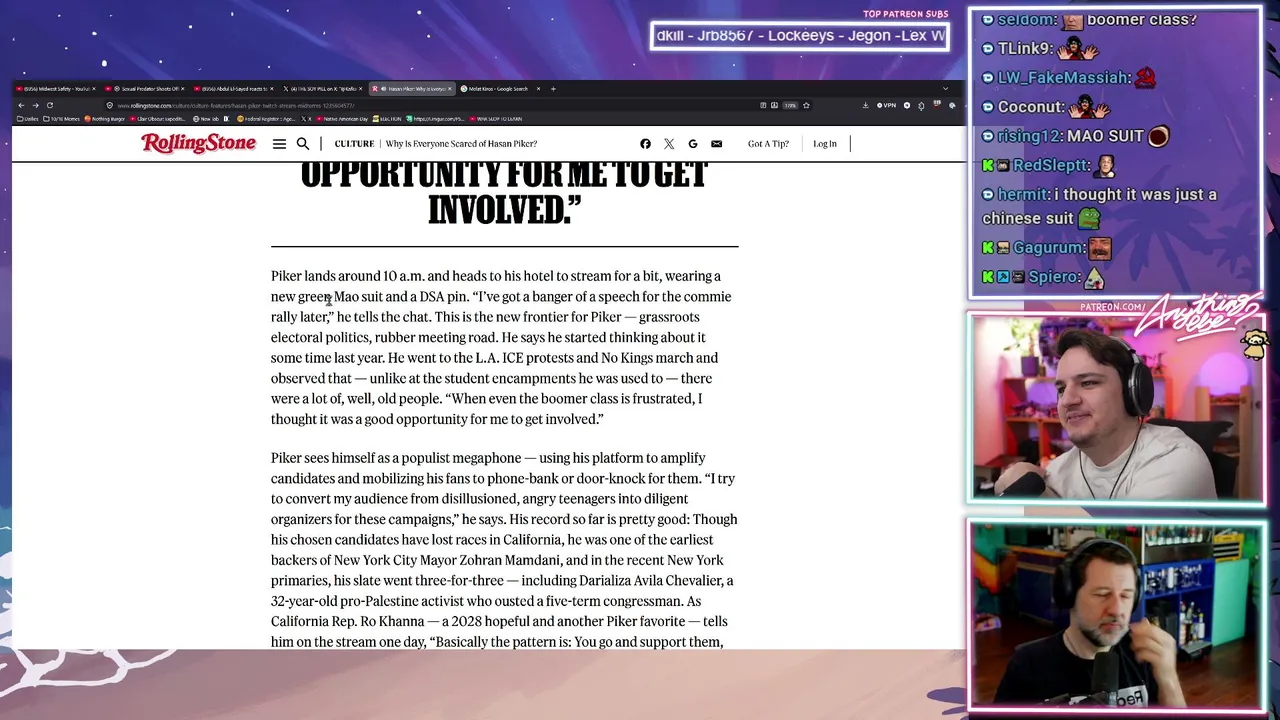This screenshot has height=720, width=1280.
Task: Click rising12's 'MAO SUIT' chat message
Action: [1076, 136]
